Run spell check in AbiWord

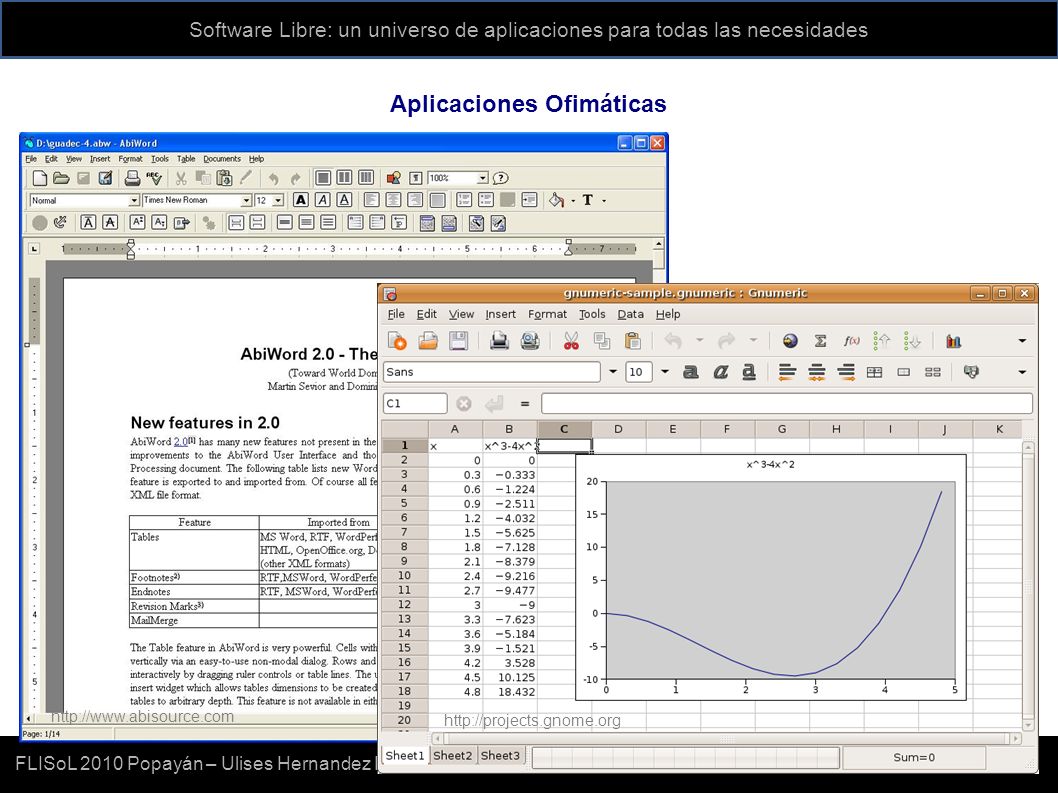click(154, 178)
